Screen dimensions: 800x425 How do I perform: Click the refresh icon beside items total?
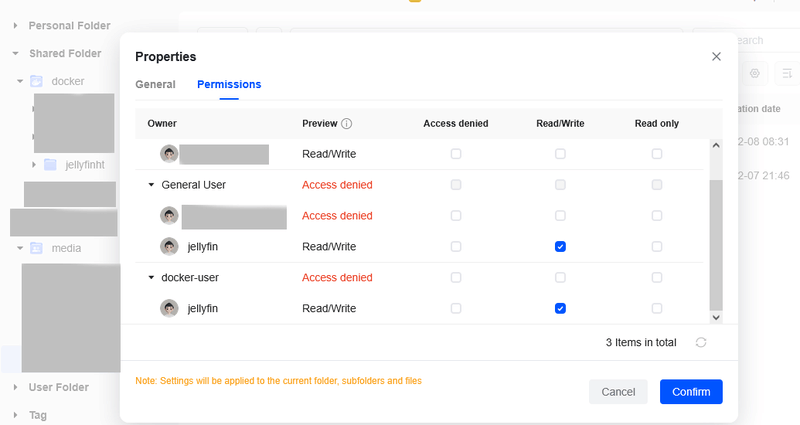tap(701, 342)
